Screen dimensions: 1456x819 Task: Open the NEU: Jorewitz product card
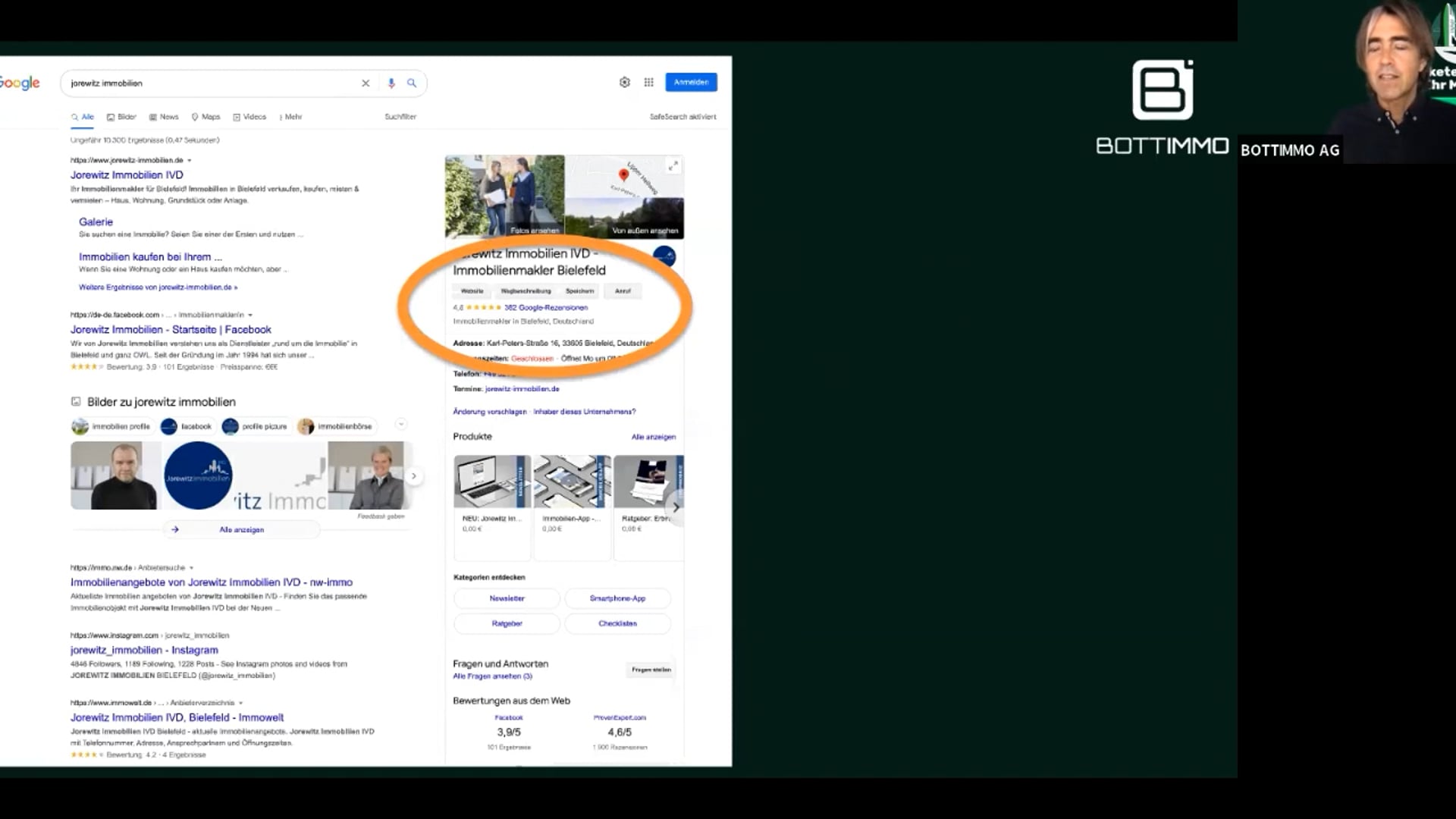click(x=492, y=507)
